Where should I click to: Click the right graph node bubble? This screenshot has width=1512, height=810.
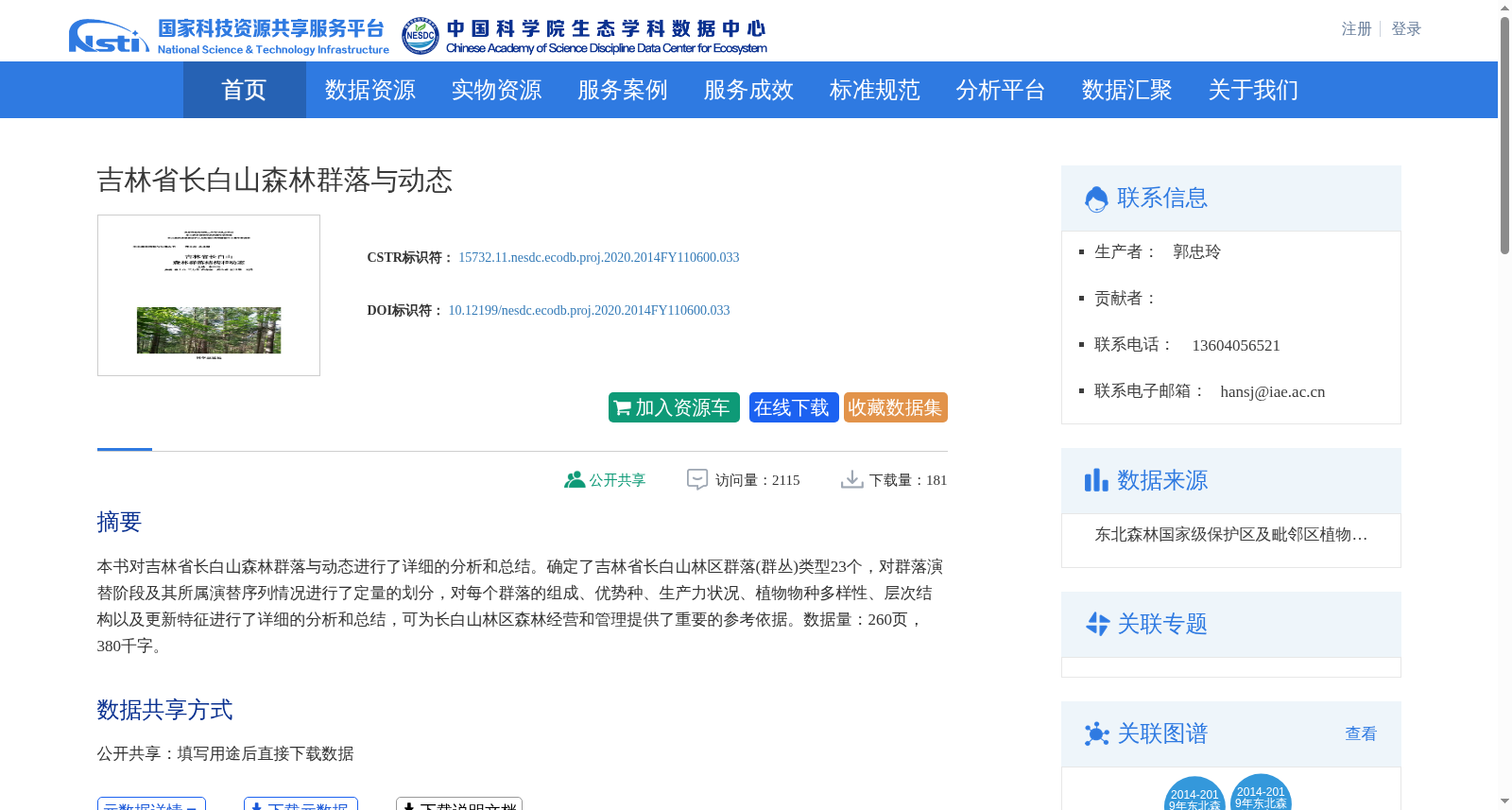pyautogui.click(x=1261, y=792)
